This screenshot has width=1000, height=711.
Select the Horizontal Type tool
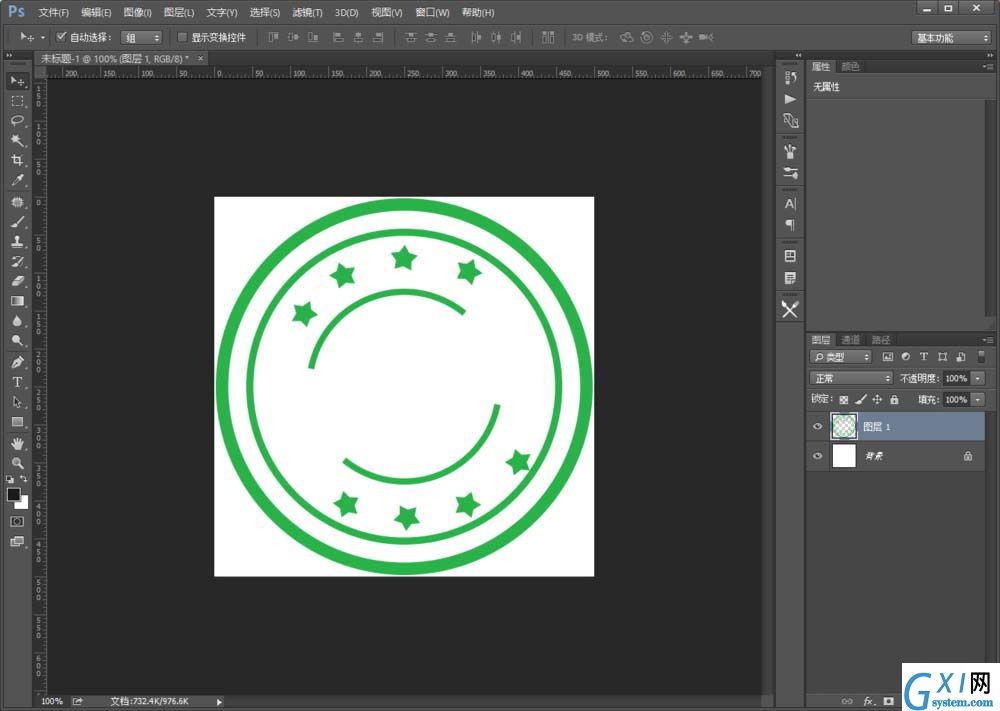[x=17, y=382]
